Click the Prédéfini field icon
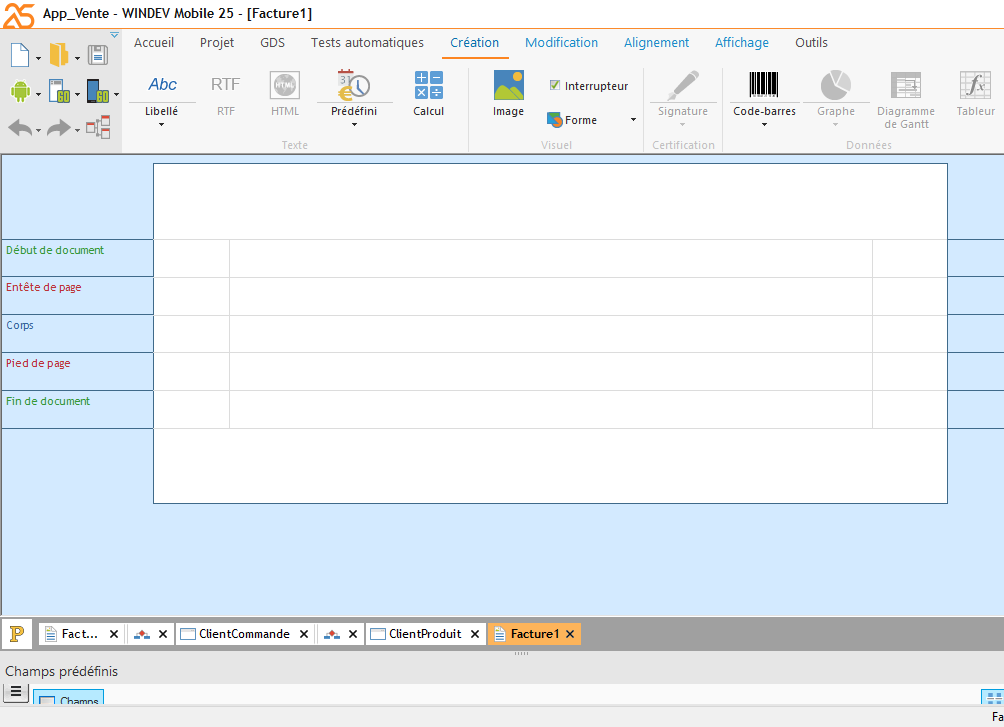This screenshot has width=1004, height=727. click(354, 86)
